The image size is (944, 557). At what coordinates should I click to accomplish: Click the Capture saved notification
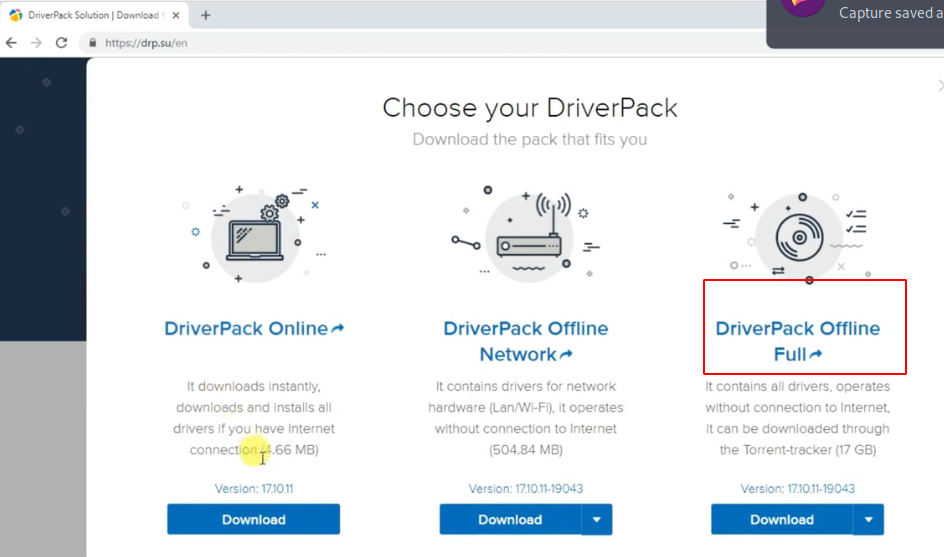point(855,23)
